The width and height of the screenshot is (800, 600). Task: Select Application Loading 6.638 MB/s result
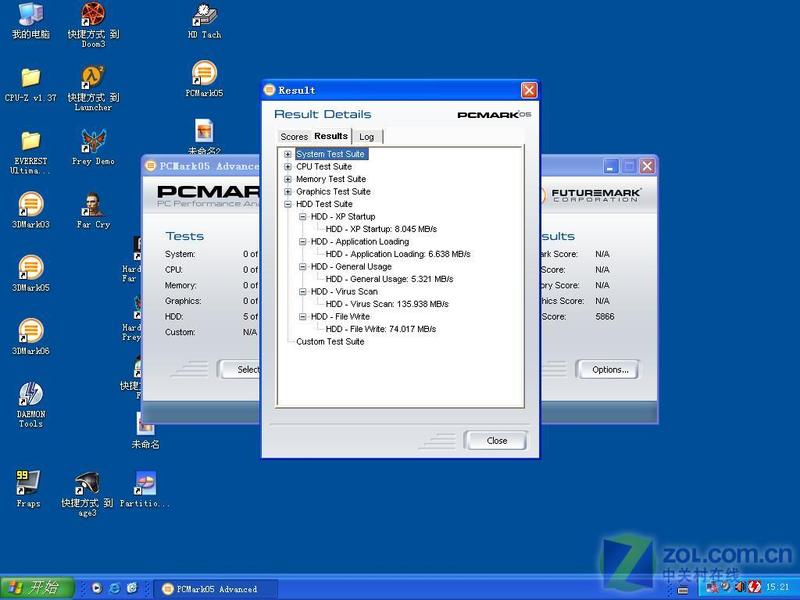click(x=398, y=254)
